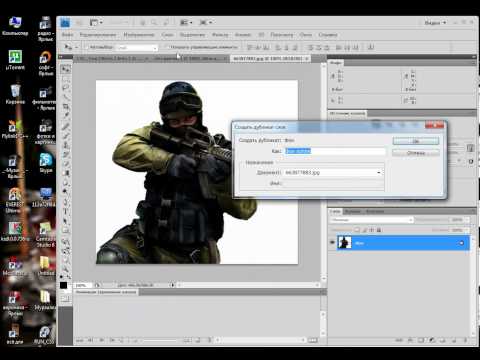Image resolution: width=480 pixels, height=360 pixels.
Task: Open the uTorrent desktop icon
Action: [15, 60]
